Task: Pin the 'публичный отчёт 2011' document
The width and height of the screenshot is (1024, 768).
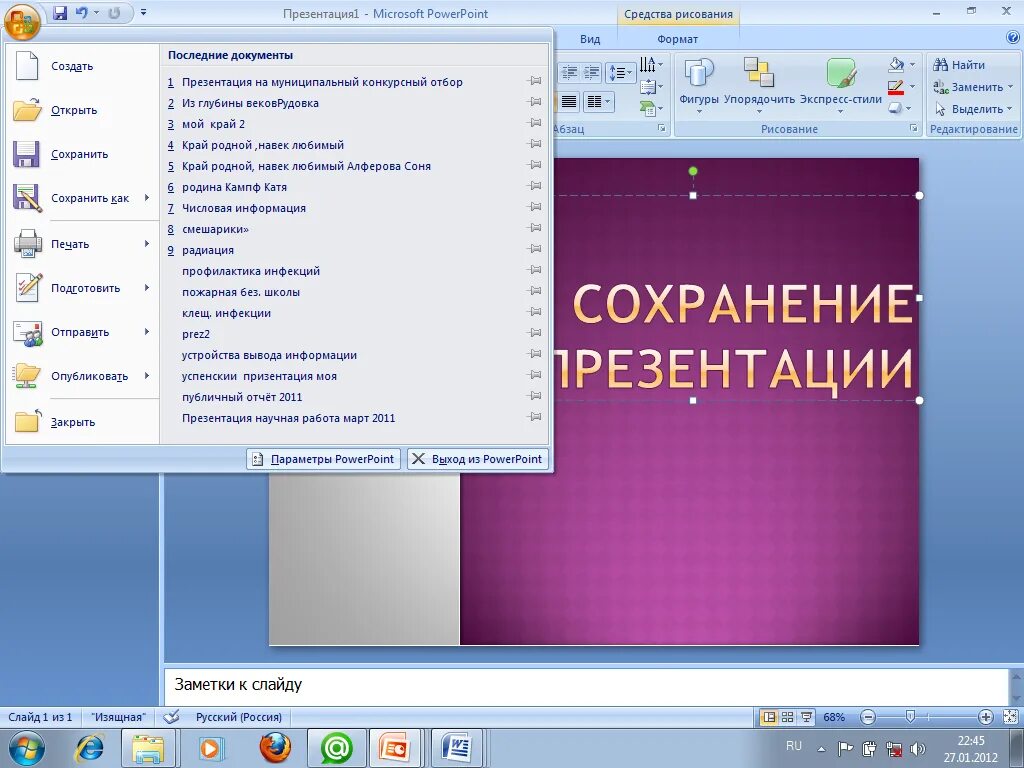Action: pyautogui.click(x=535, y=396)
